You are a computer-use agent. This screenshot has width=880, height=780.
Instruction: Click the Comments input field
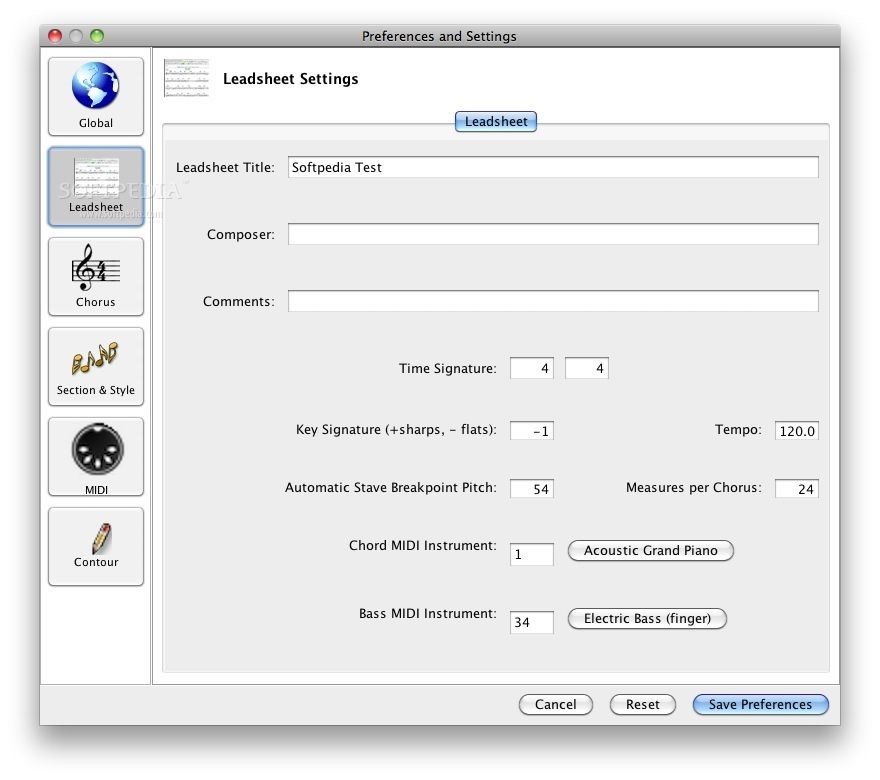click(x=553, y=302)
